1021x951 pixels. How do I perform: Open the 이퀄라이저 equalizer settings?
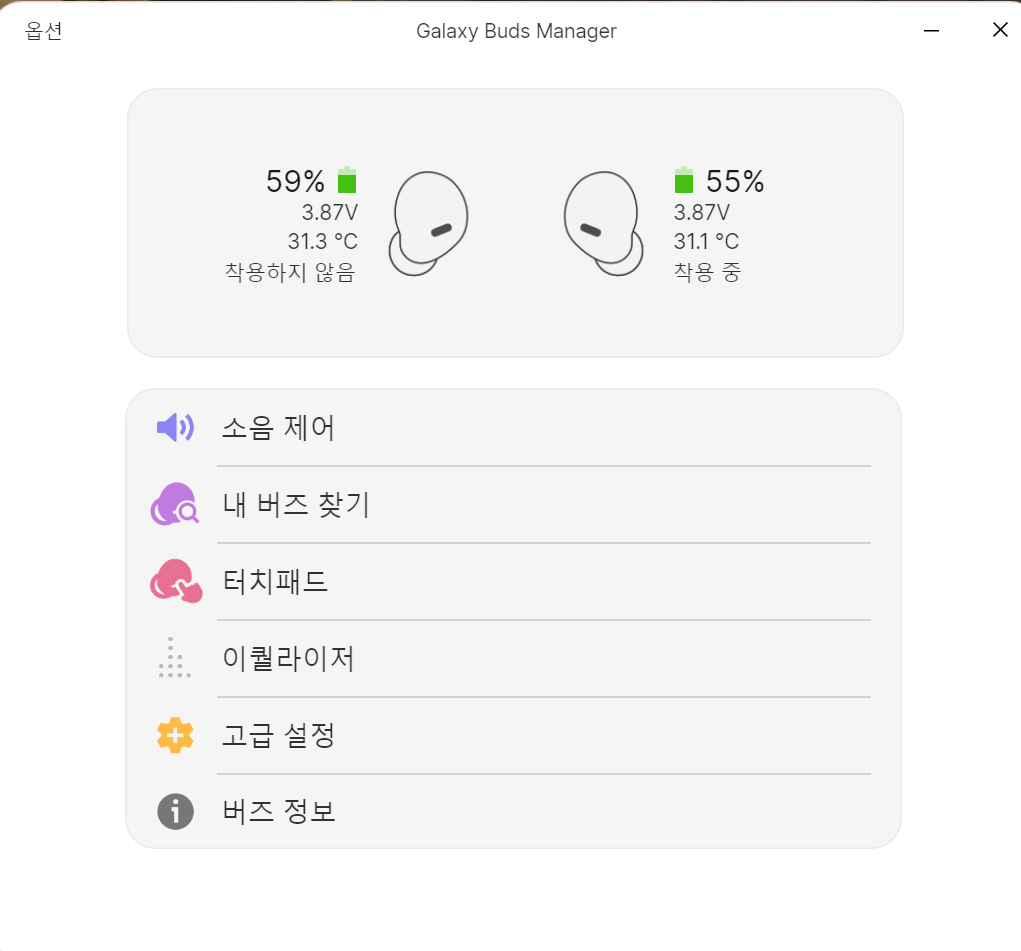click(x=290, y=658)
